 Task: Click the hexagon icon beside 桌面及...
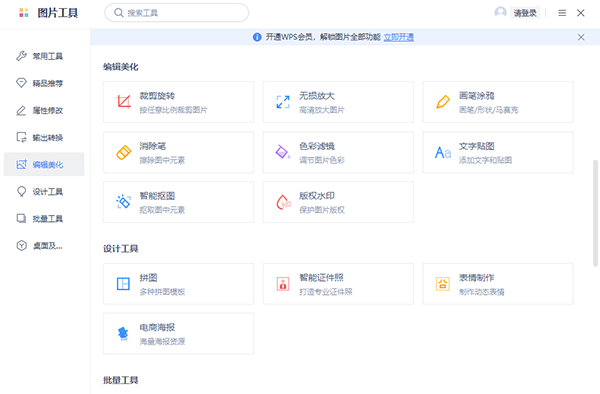point(21,246)
